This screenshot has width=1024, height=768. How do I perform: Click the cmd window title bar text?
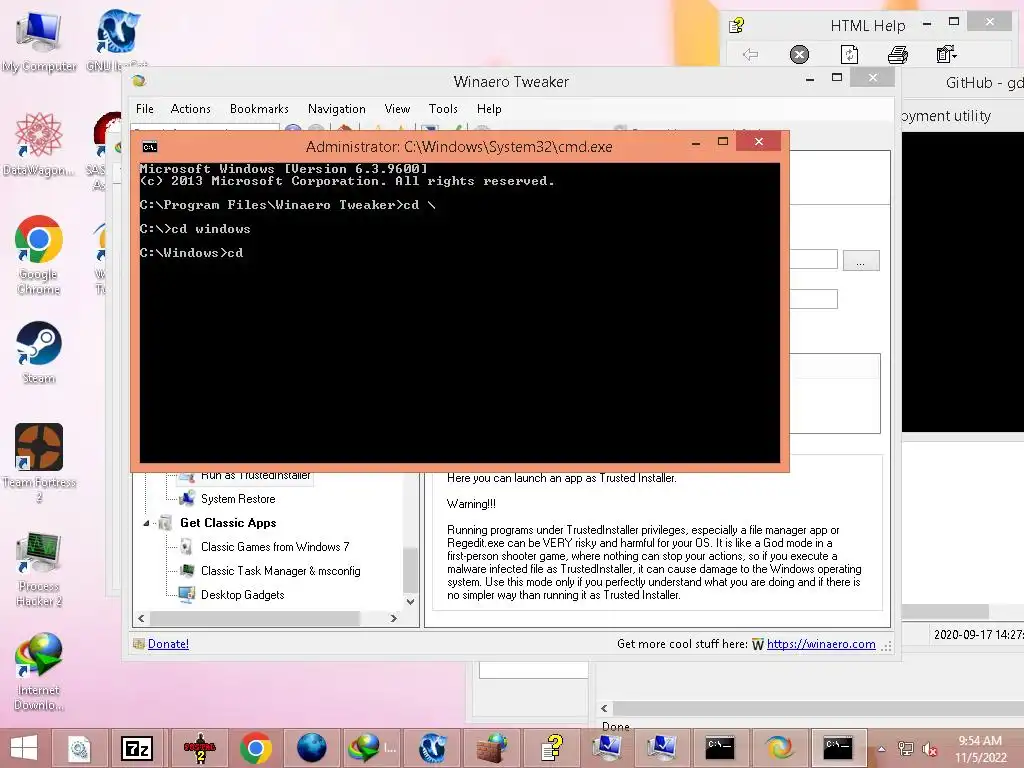click(x=459, y=147)
